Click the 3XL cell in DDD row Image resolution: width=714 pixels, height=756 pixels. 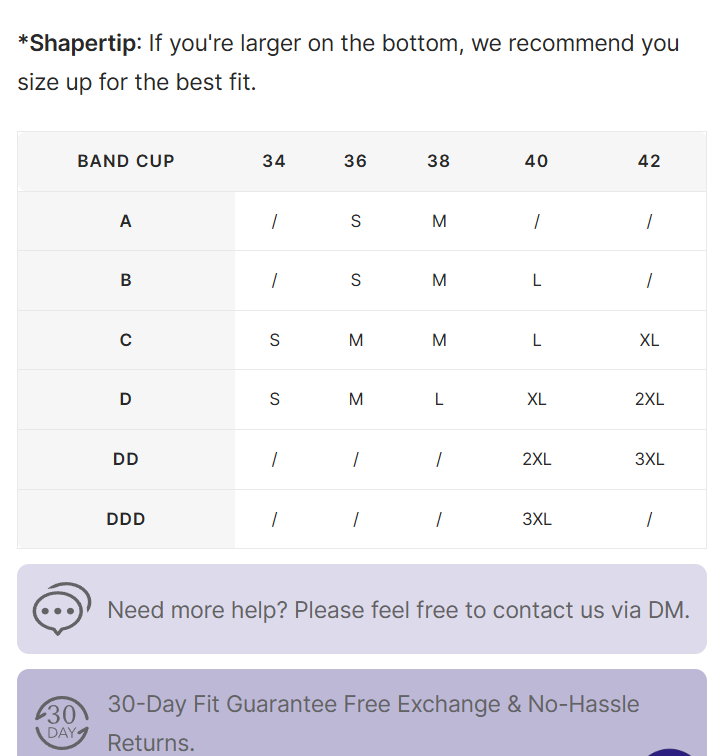tap(537, 519)
